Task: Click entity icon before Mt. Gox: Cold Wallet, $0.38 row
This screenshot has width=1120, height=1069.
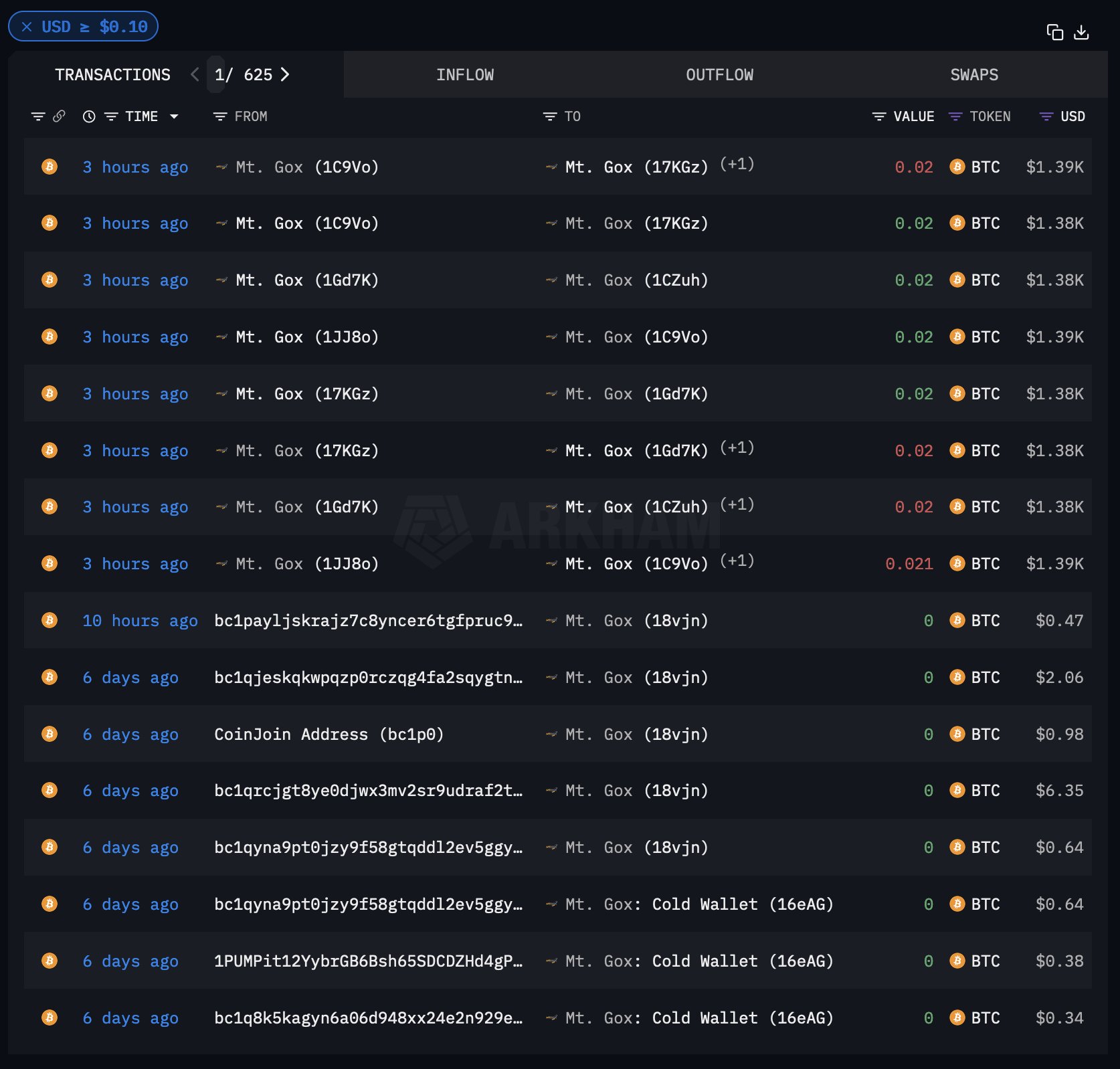Action: (x=551, y=961)
